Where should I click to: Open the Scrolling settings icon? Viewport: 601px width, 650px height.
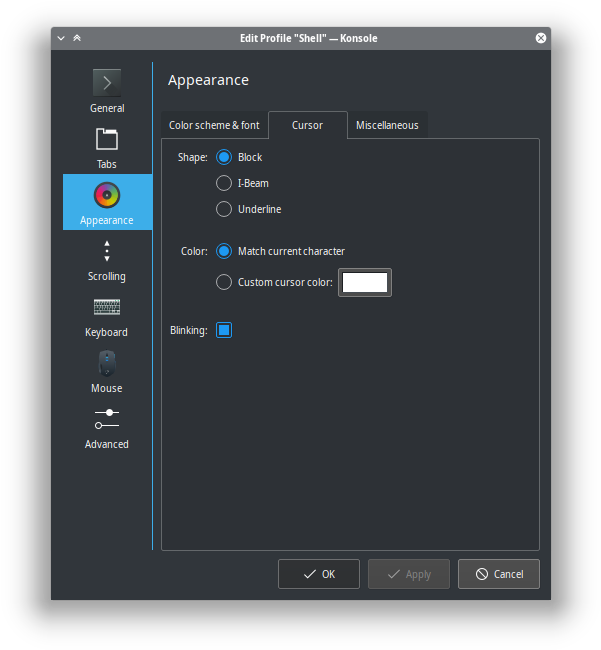click(x=107, y=251)
